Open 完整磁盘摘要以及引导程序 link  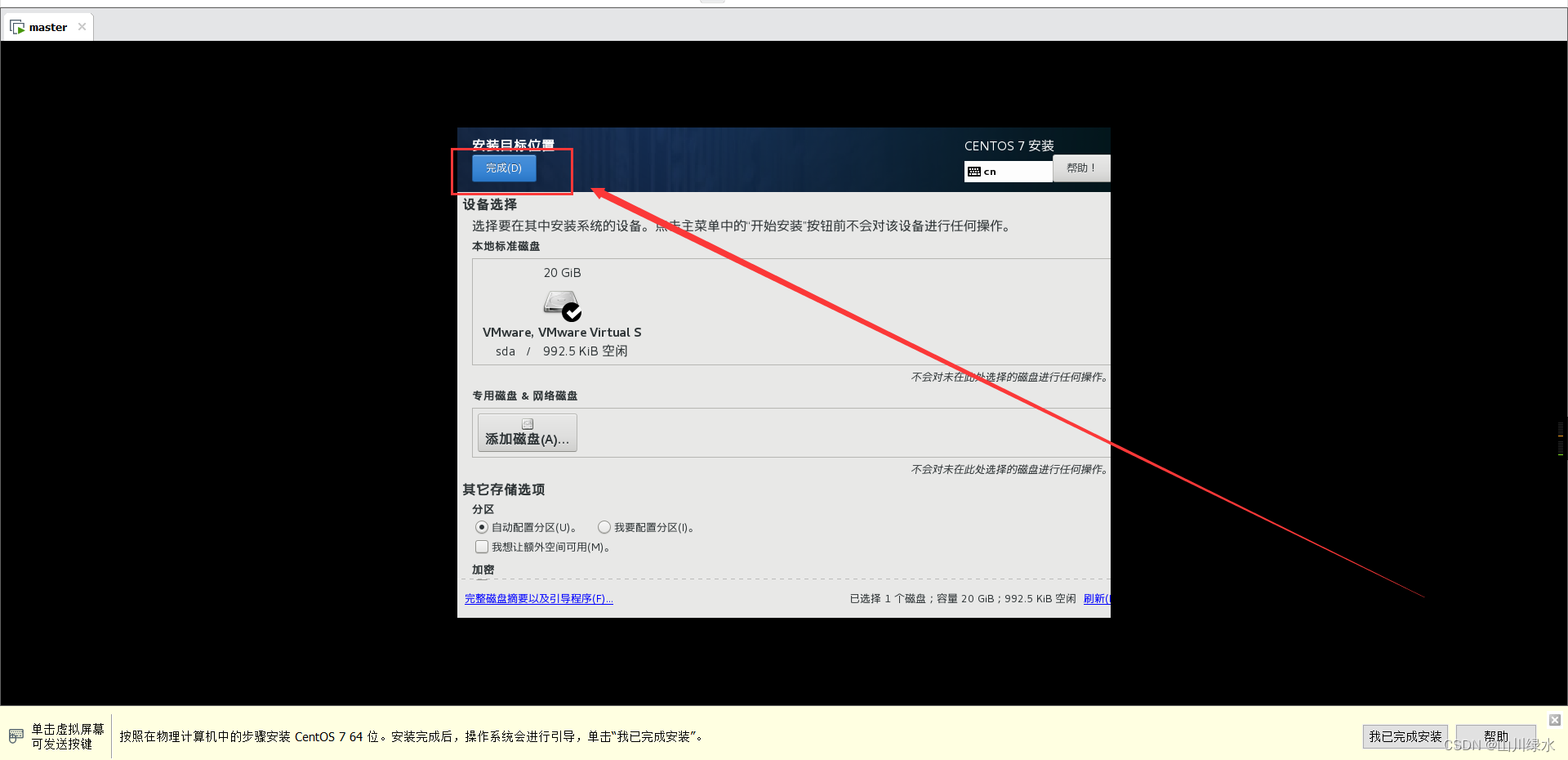538,598
